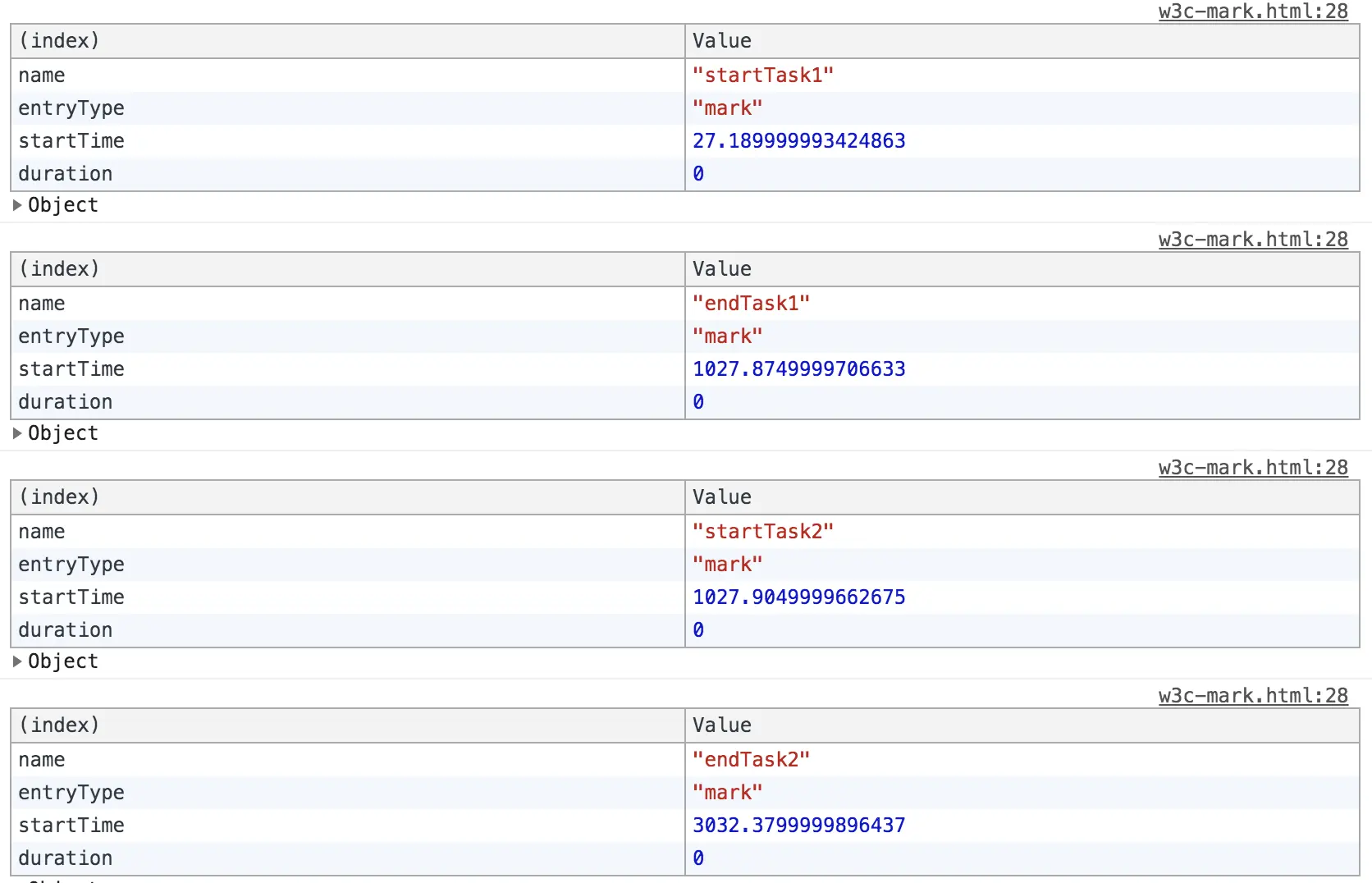This screenshot has width=1372, height=883.
Task: Select the "startTask2" name value
Action: 763,532
